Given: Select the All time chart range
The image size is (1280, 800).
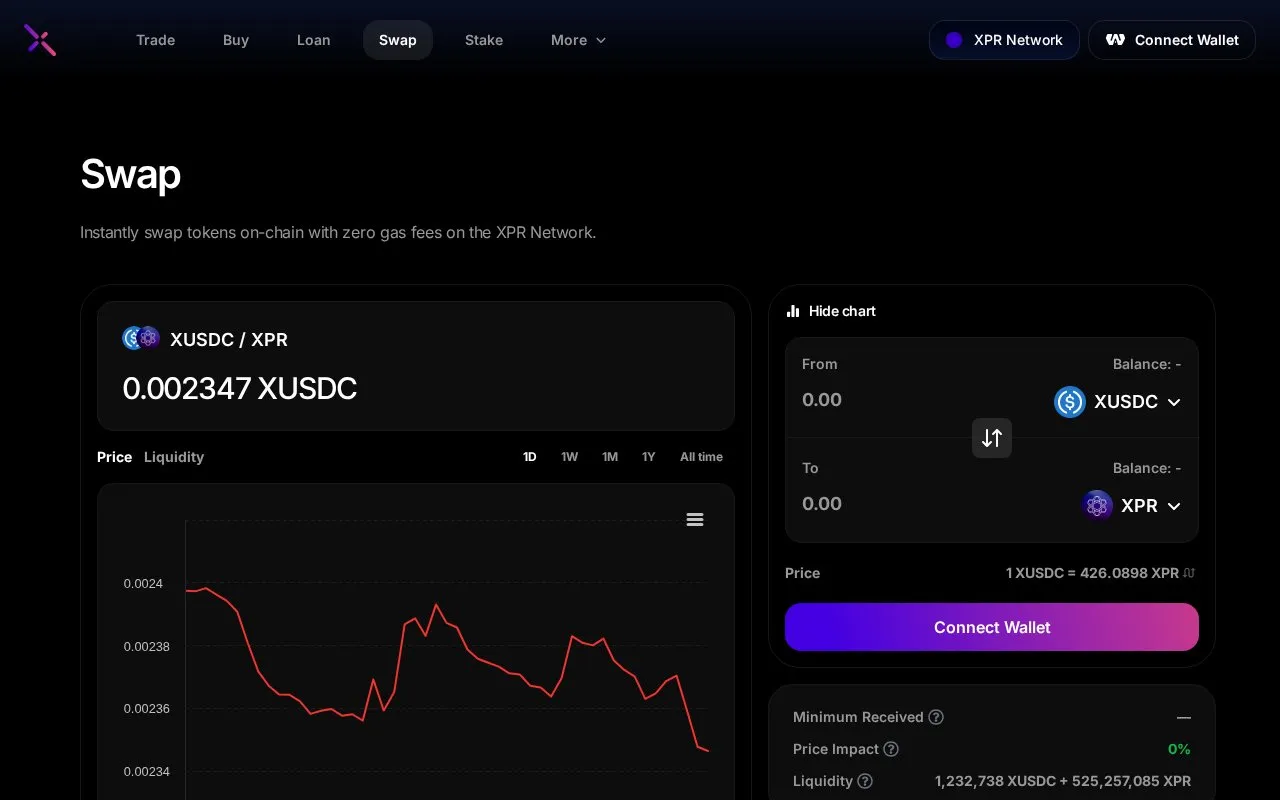Looking at the screenshot, I should [x=701, y=457].
